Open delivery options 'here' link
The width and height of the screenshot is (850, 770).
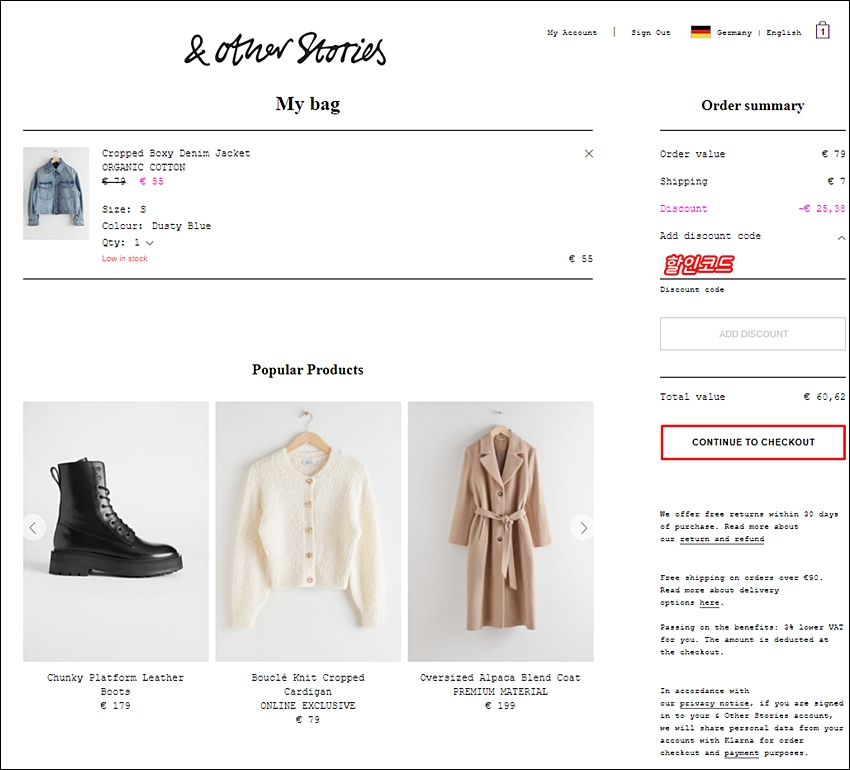click(709, 602)
